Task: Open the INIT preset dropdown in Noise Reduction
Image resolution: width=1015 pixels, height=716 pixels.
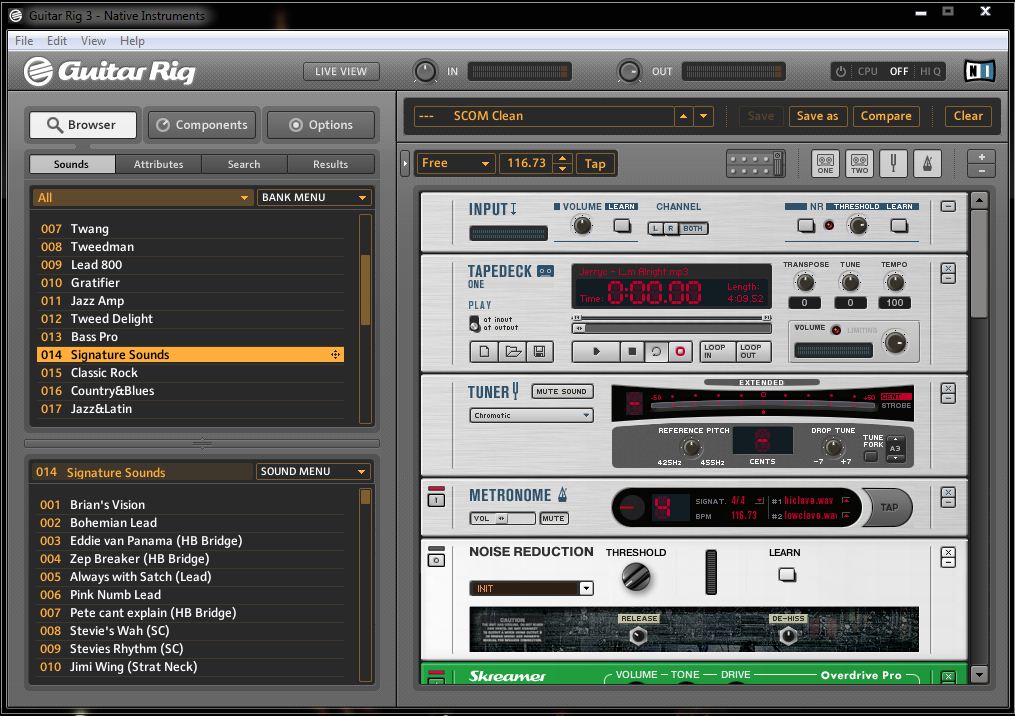Action: point(531,588)
